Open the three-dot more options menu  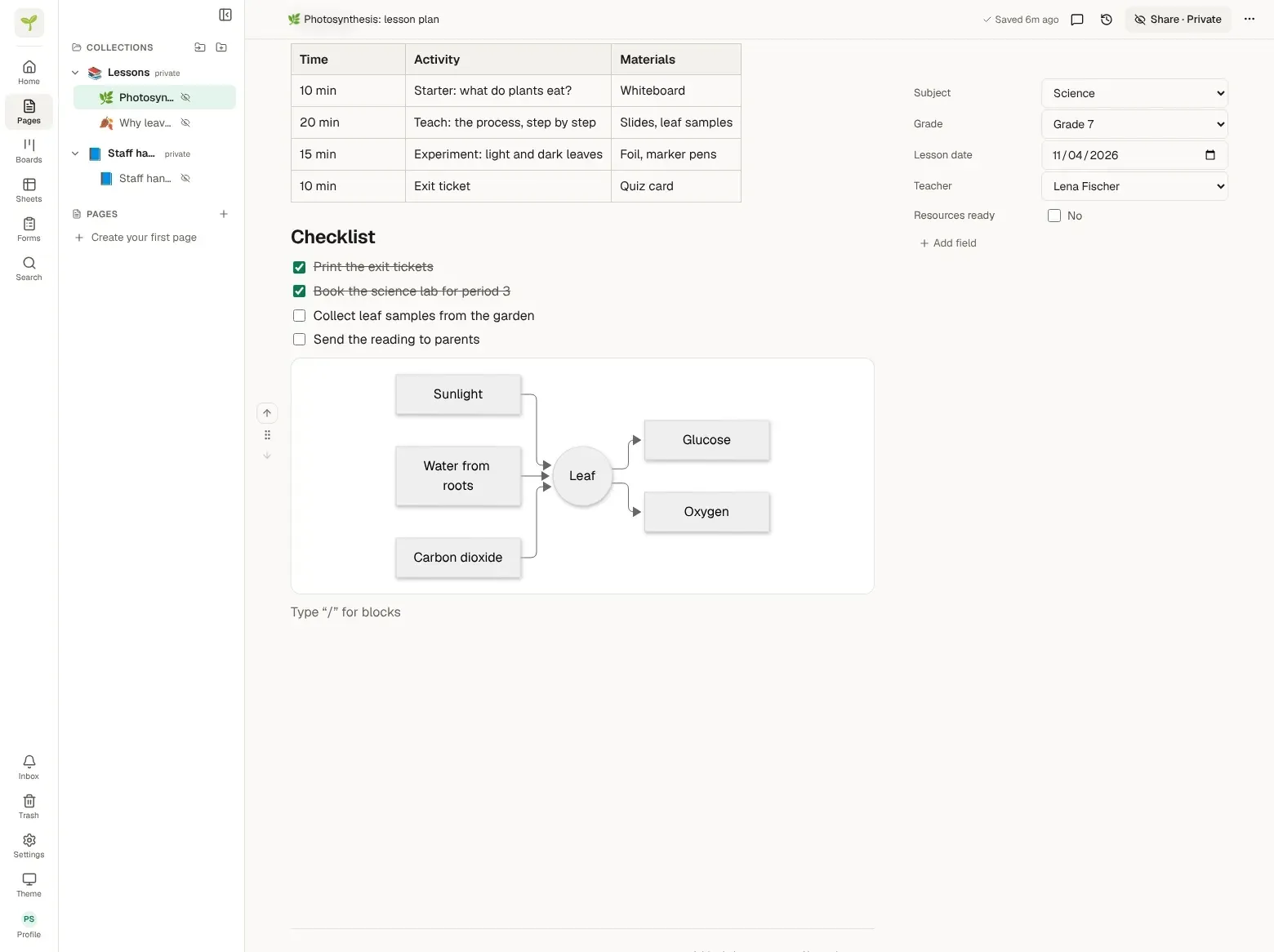point(1249,19)
